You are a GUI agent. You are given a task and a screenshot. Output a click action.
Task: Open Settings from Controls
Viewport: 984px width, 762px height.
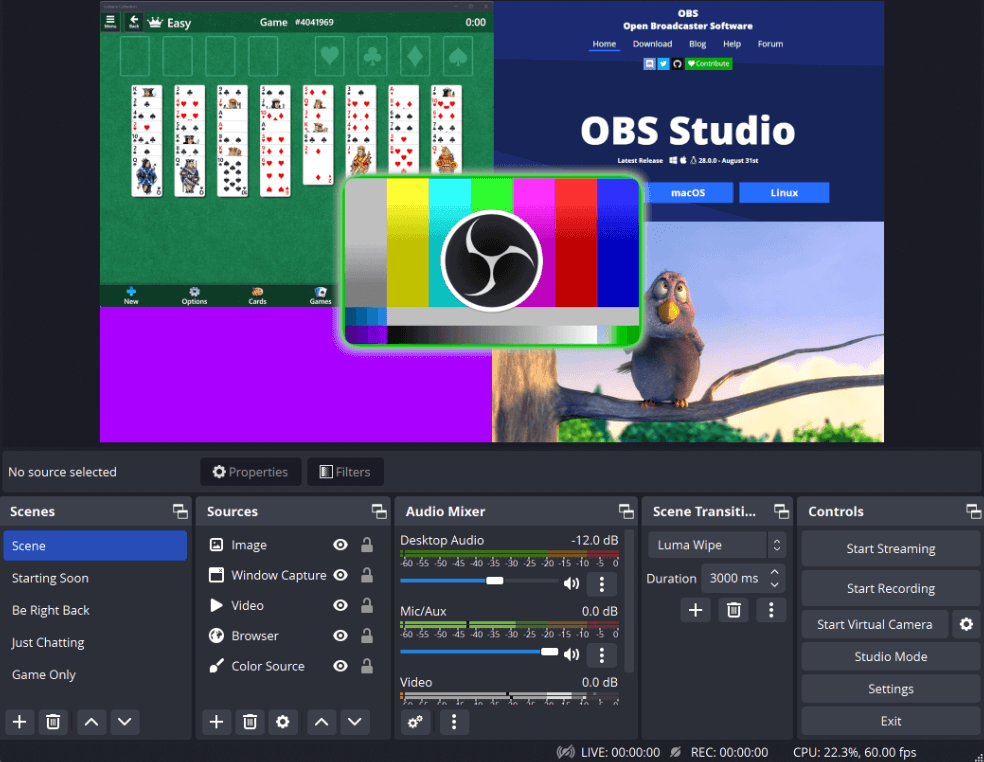click(x=890, y=689)
